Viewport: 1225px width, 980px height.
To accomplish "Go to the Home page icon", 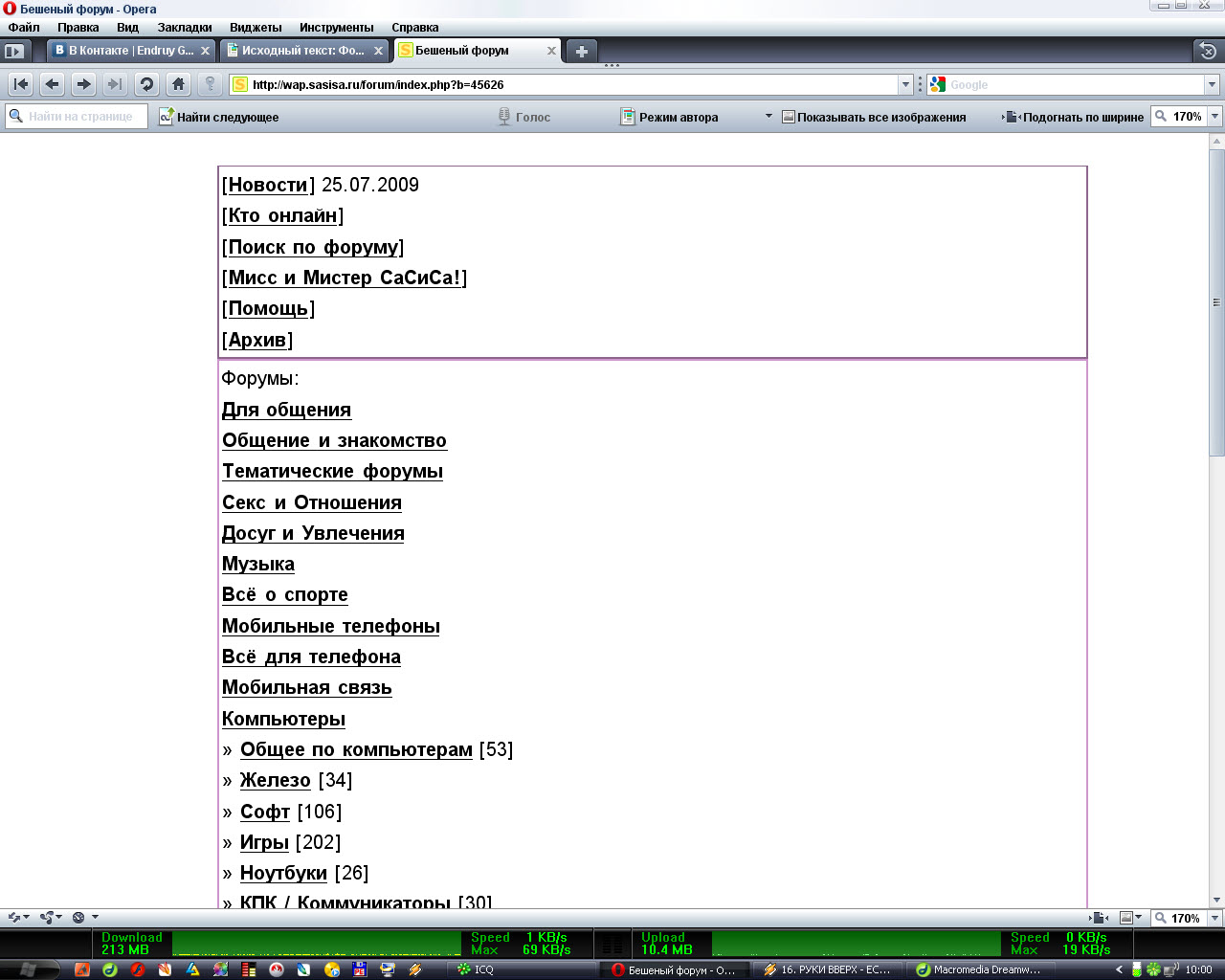I will [178, 84].
